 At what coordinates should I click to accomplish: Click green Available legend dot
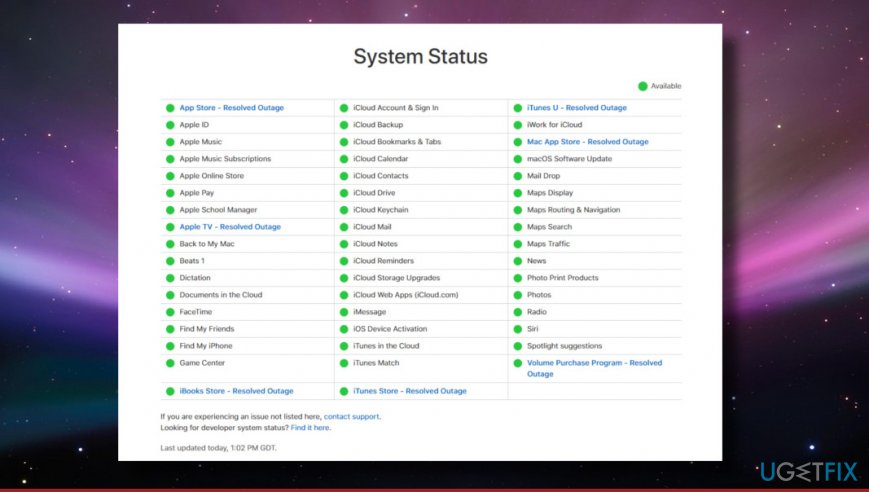click(643, 86)
